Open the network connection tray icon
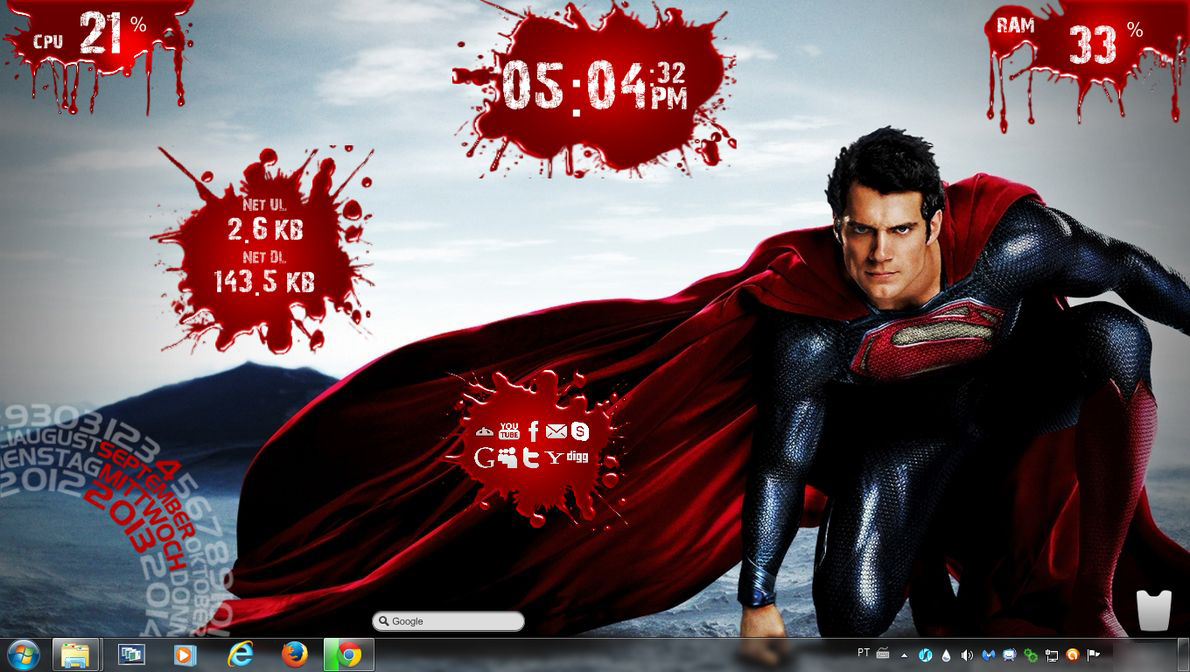 (x=1052, y=655)
